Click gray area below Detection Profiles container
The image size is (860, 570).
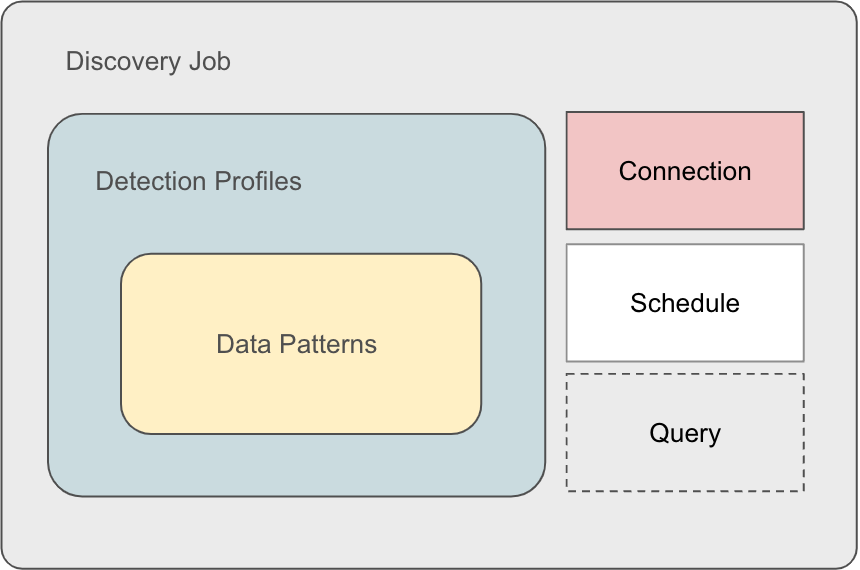(x=296, y=530)
